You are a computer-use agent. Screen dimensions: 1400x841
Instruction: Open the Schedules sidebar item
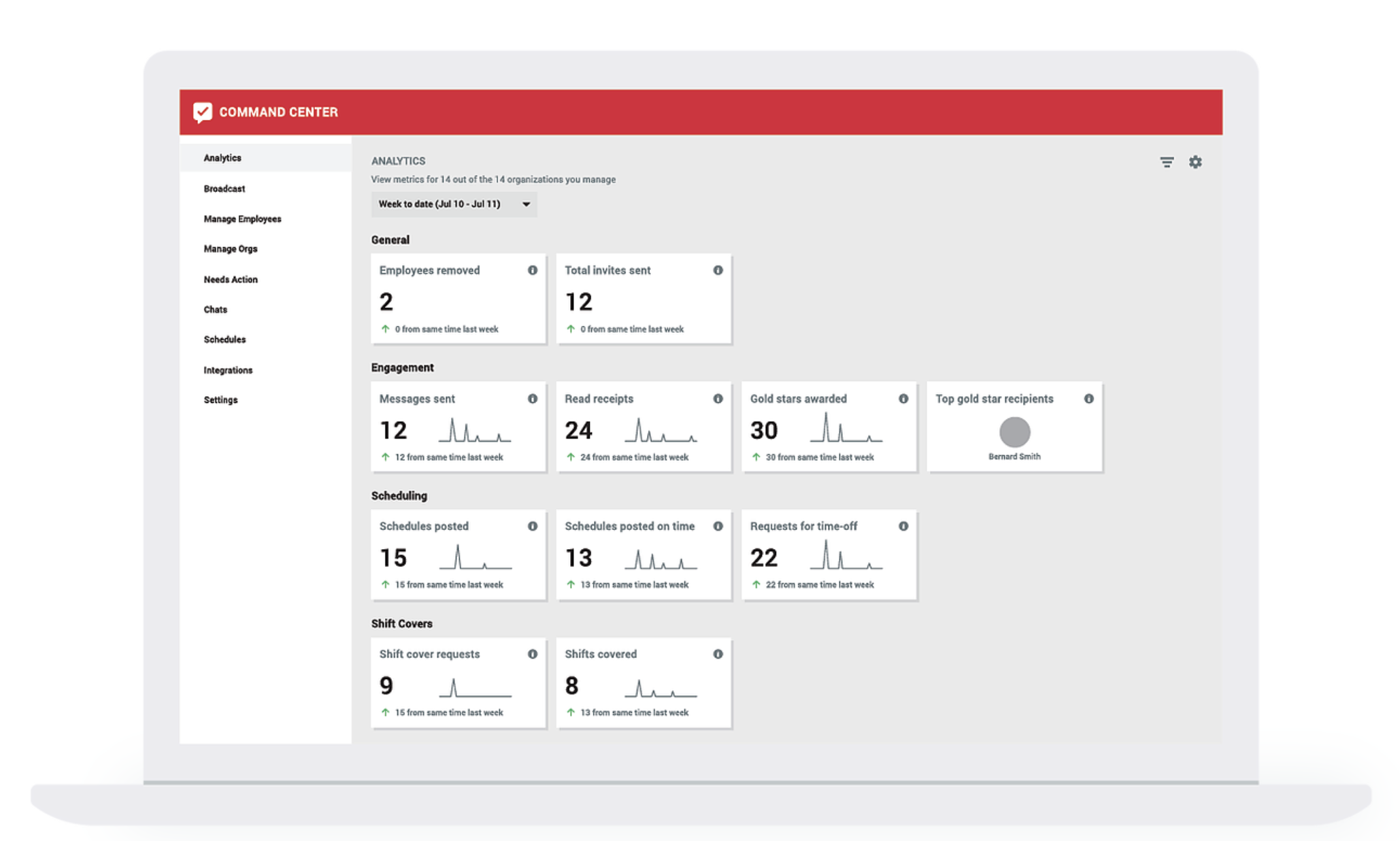pos(224,340)
